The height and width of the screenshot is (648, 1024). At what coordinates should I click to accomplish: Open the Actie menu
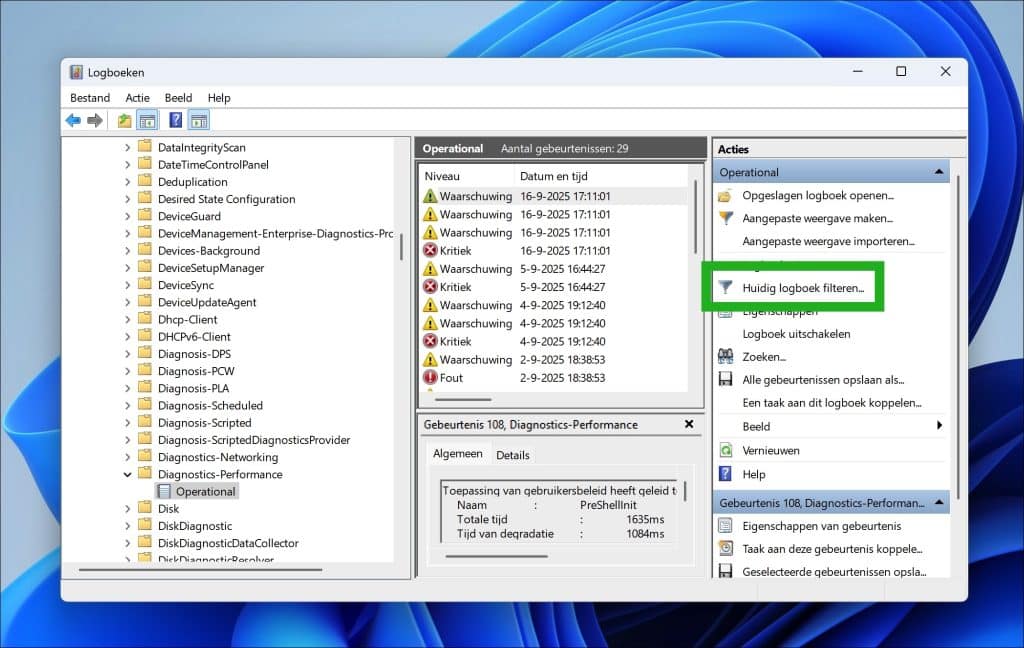pos(137,97)
